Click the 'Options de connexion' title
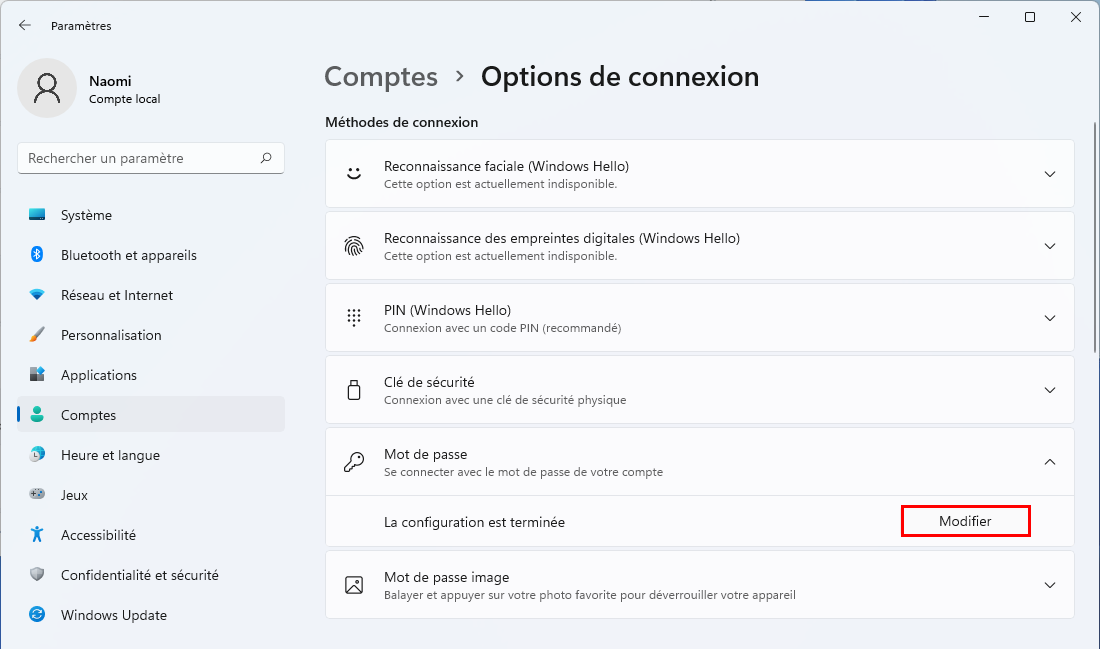The image size is (1100, 649). click(x=620, y=76)
